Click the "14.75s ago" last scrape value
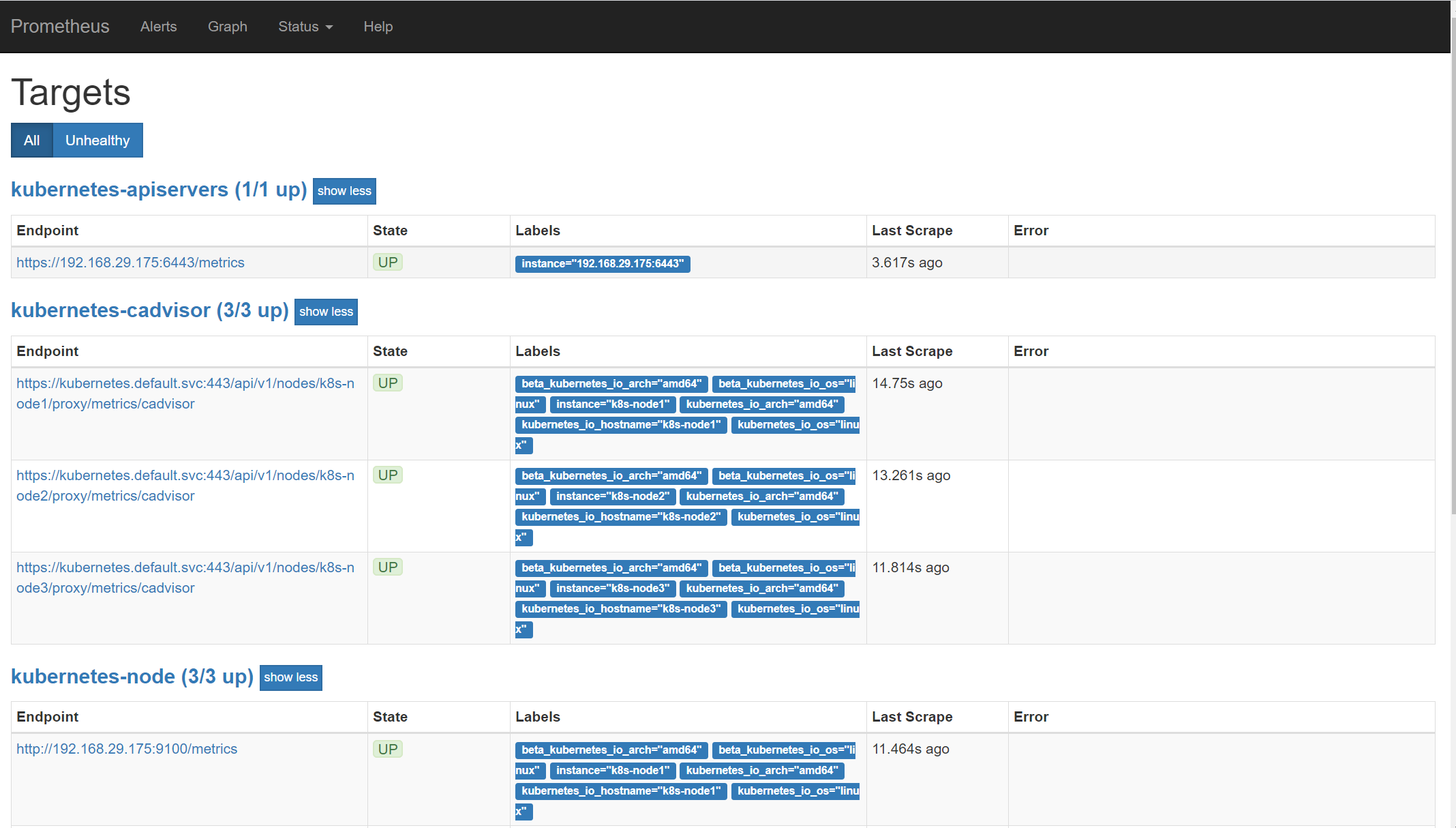Viewport: 1456px width, 828px height. coord(907,383)
